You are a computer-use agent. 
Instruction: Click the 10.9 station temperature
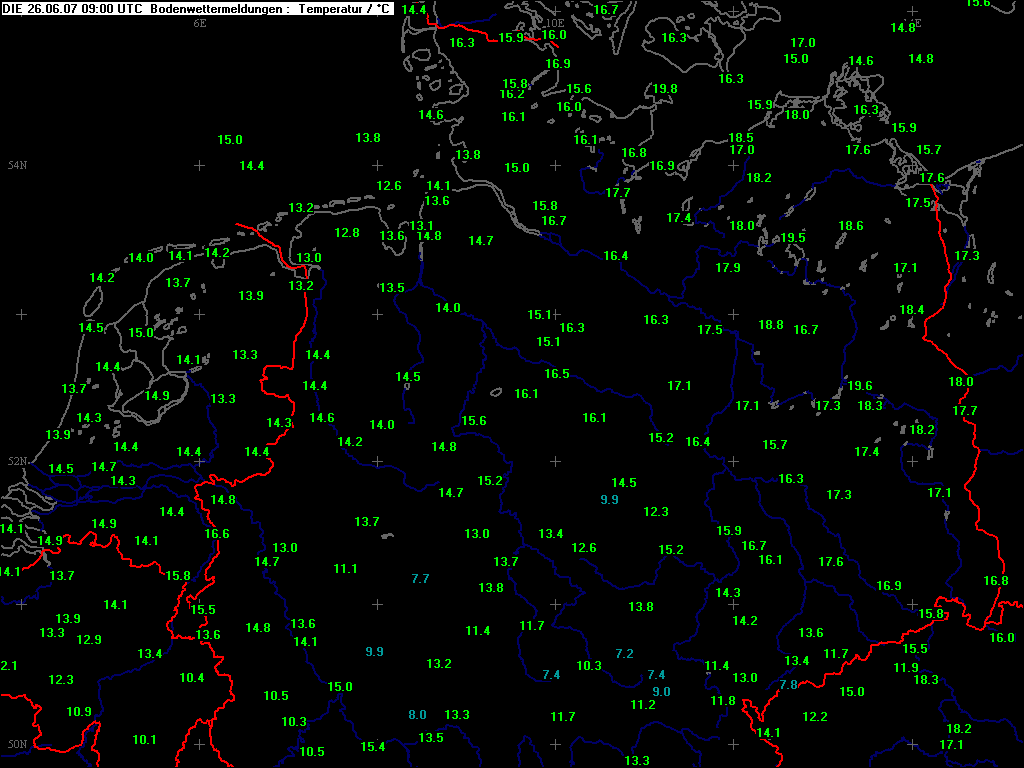(x=80, y=713)
